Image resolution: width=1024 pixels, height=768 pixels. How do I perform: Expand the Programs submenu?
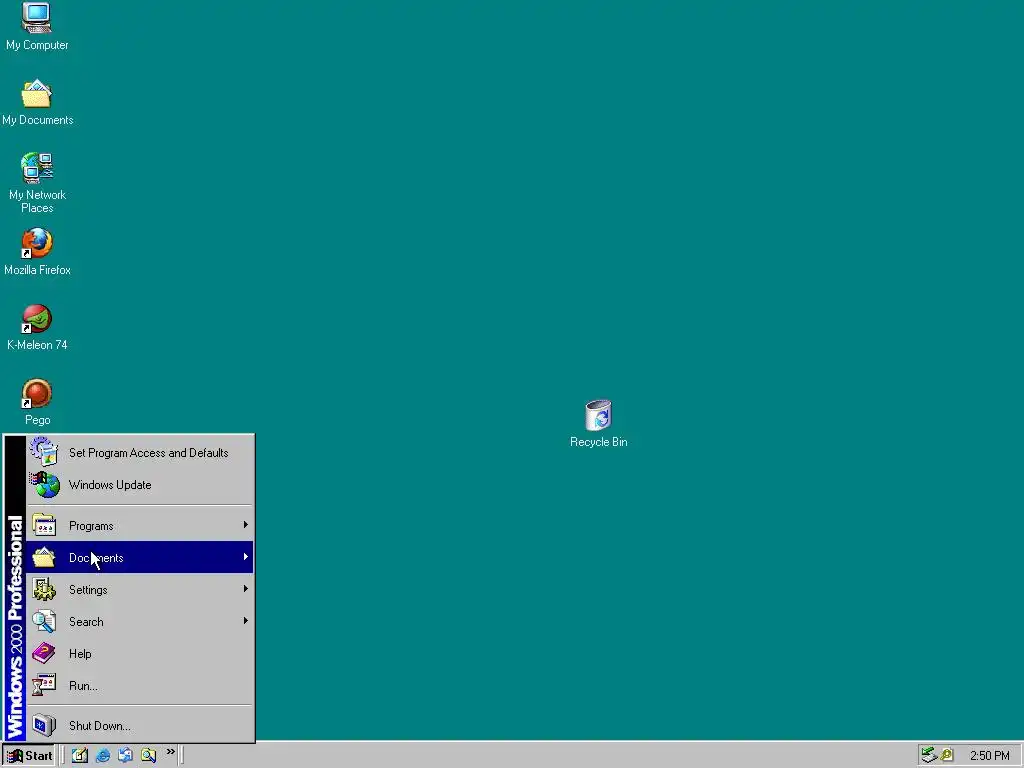[x=140, y=526]
